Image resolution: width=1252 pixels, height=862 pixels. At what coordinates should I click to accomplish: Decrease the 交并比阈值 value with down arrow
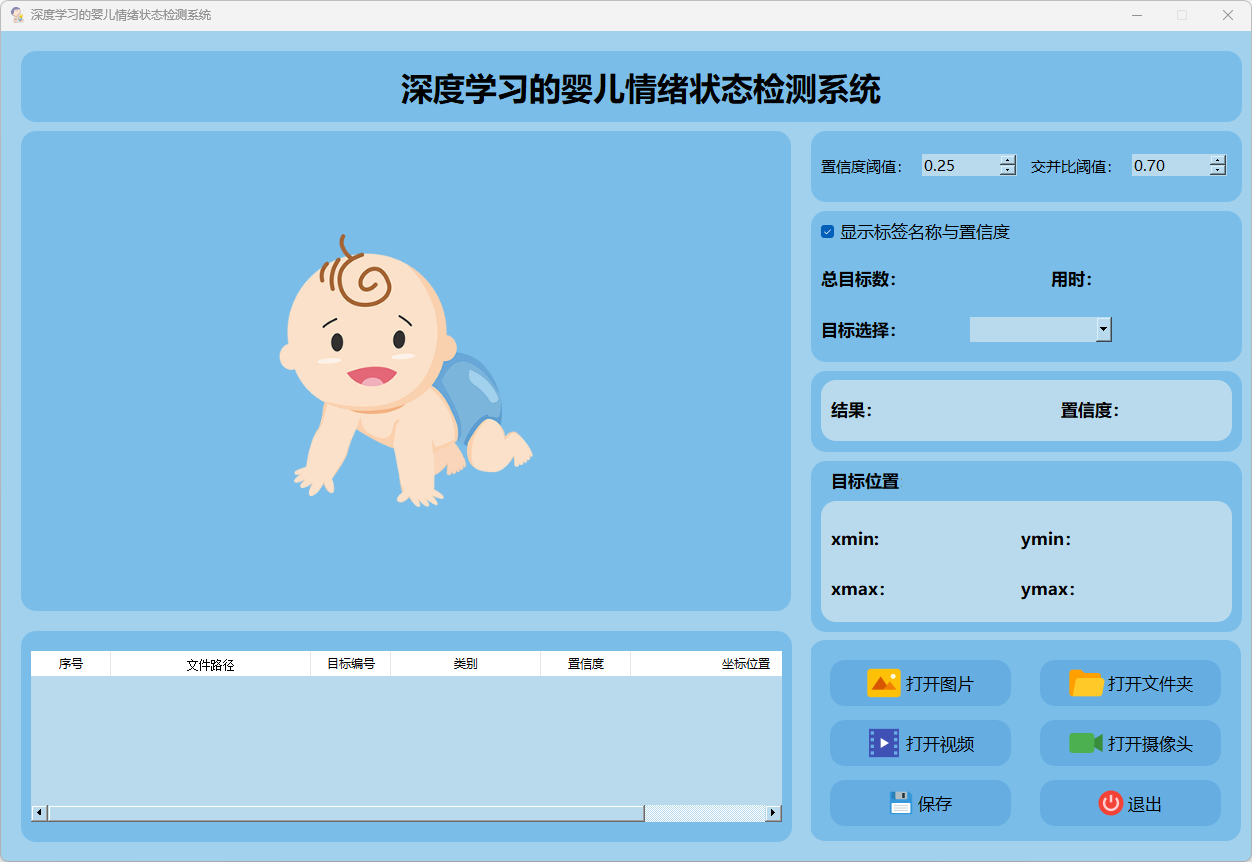point(1217,171)
